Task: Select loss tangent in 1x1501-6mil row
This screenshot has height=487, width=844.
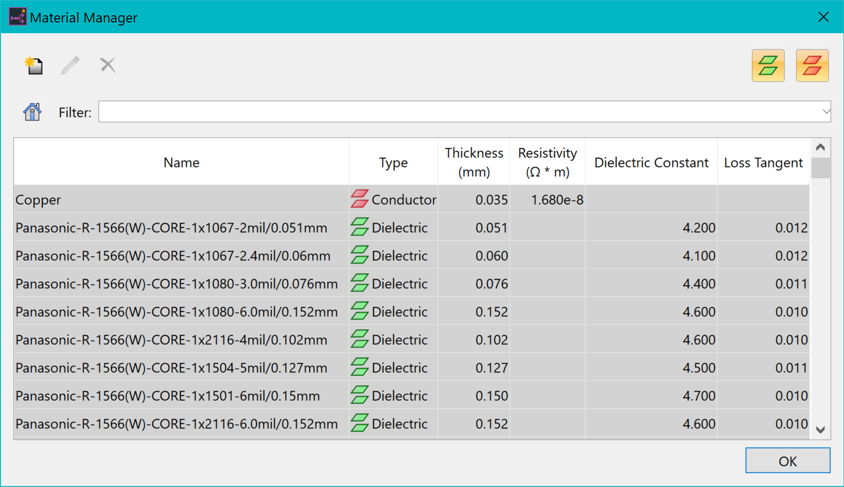Action: click(x=791, y=396)
